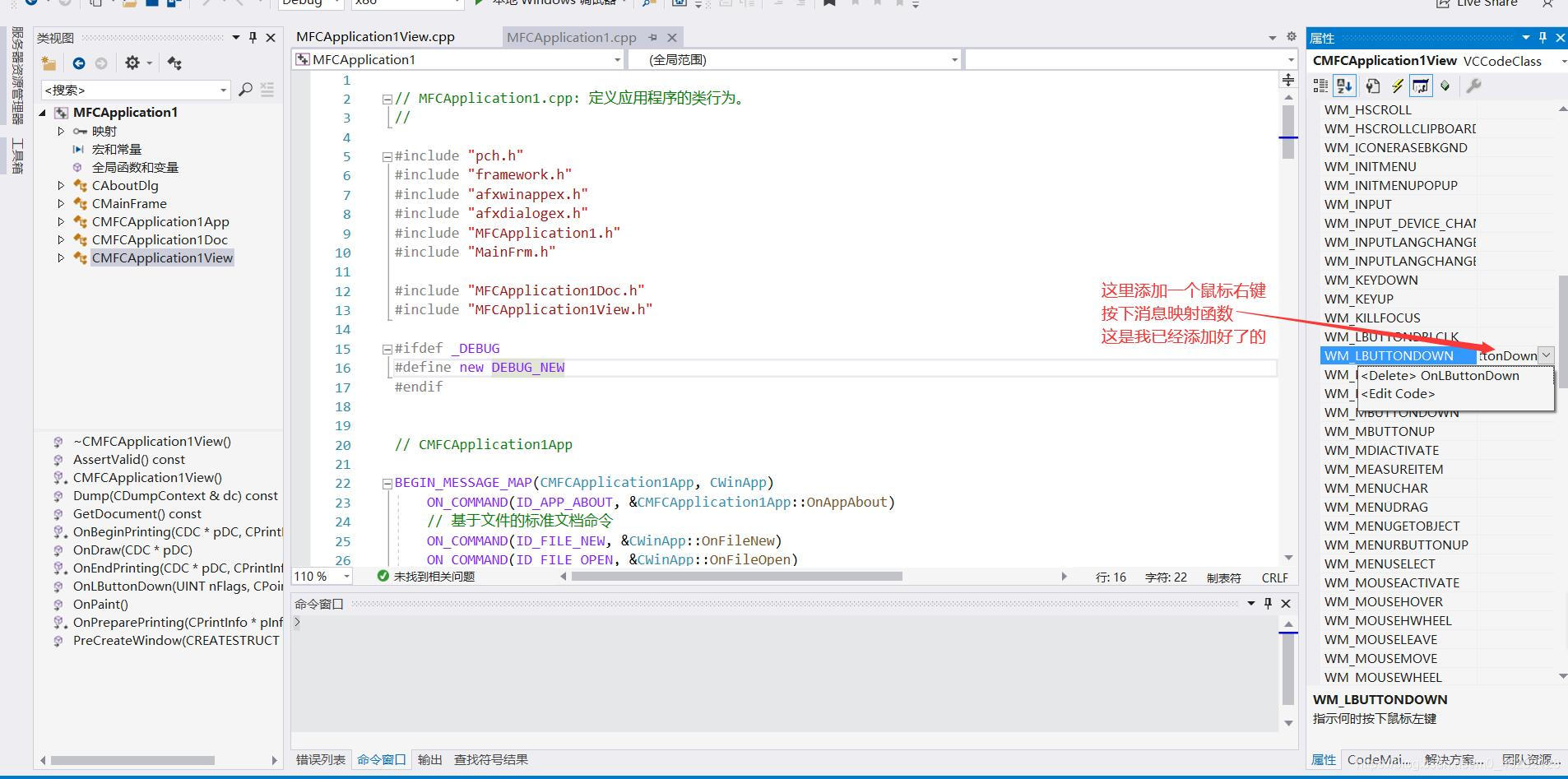Click the split editor handle icon
1568x779 pixels.
(1288, 80)
